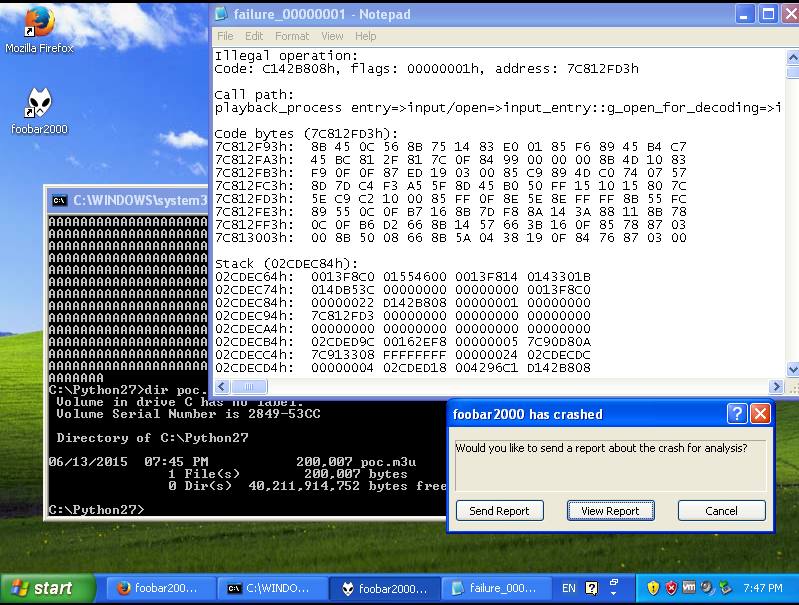Click the Notepad window title 'failure_00000001 - Notepad'
The height and width of the screenshot is (605, 799).
coord(322,14)
